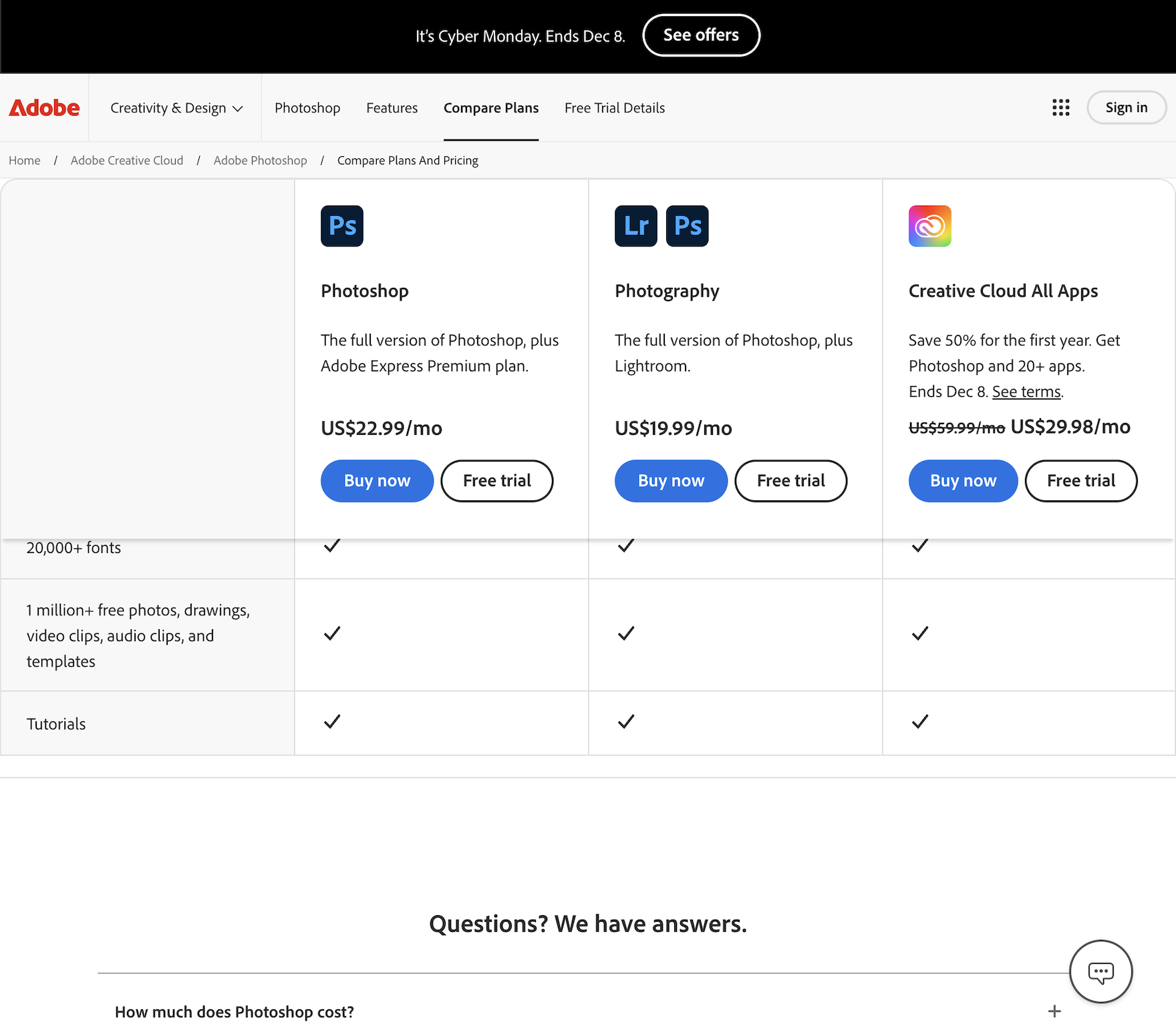Switch to the Features tab

[x=392, y=108]
